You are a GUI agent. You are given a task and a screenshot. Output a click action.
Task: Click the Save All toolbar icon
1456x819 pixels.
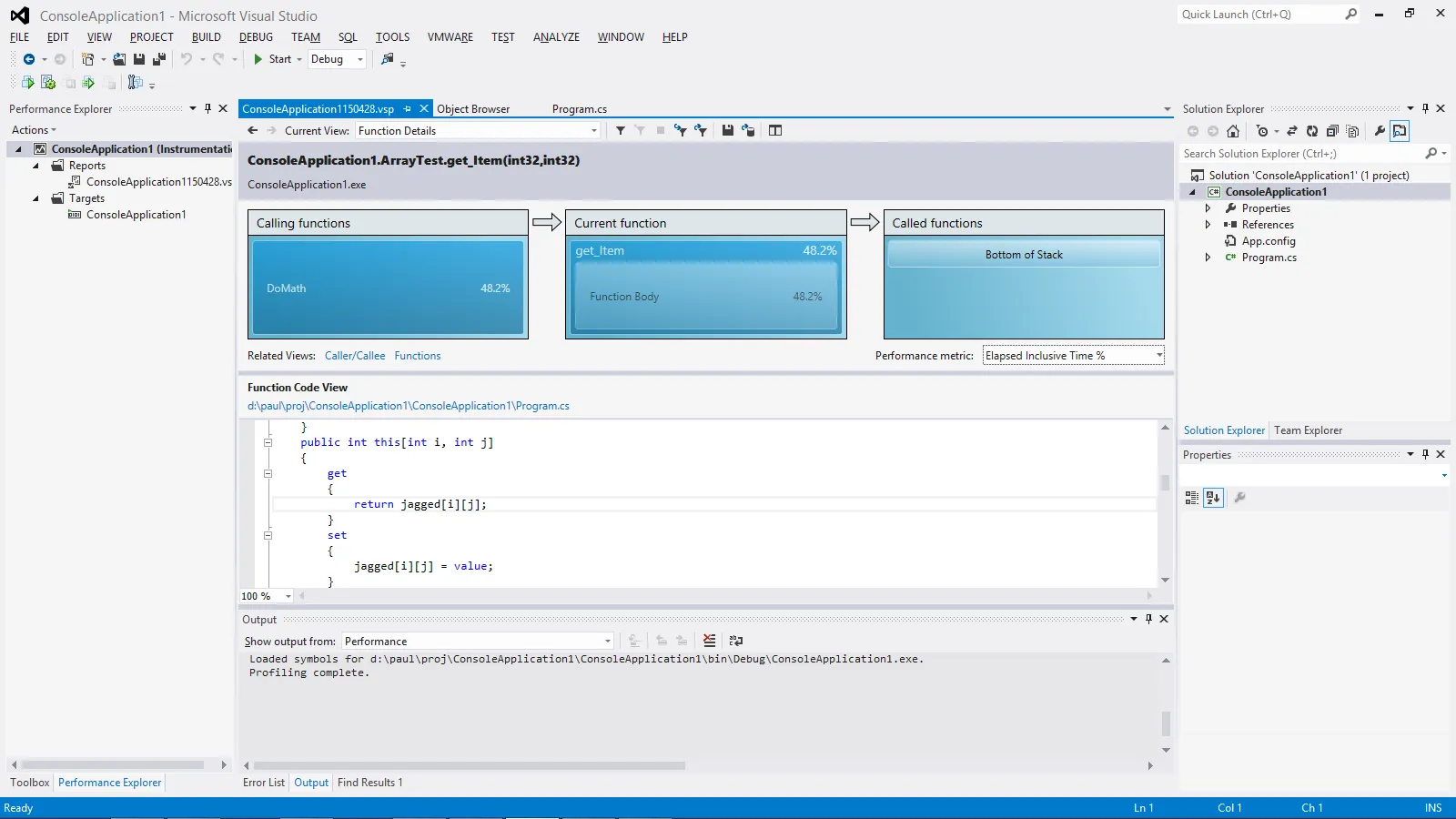tap(159, 59)
